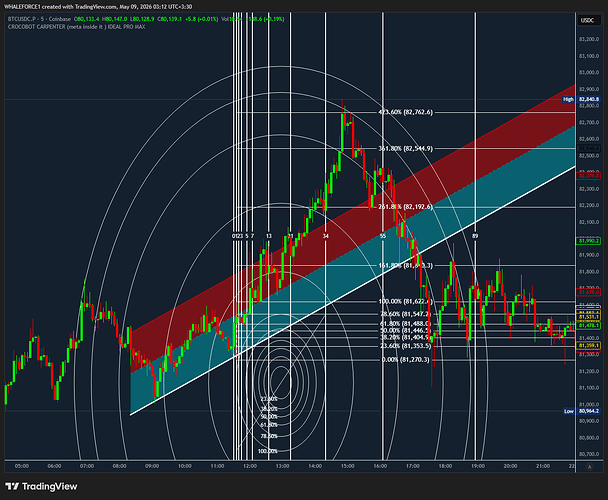This screenshot has width=608, height=500.
Task: Select the Fib circle 100.00% label
Action: [x=268, y=451]
